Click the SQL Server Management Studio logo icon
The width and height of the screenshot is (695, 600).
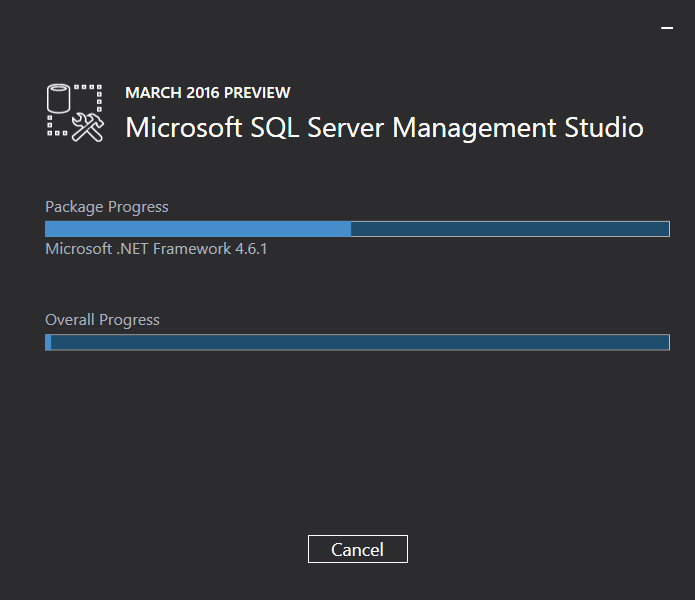pos(75,113)
